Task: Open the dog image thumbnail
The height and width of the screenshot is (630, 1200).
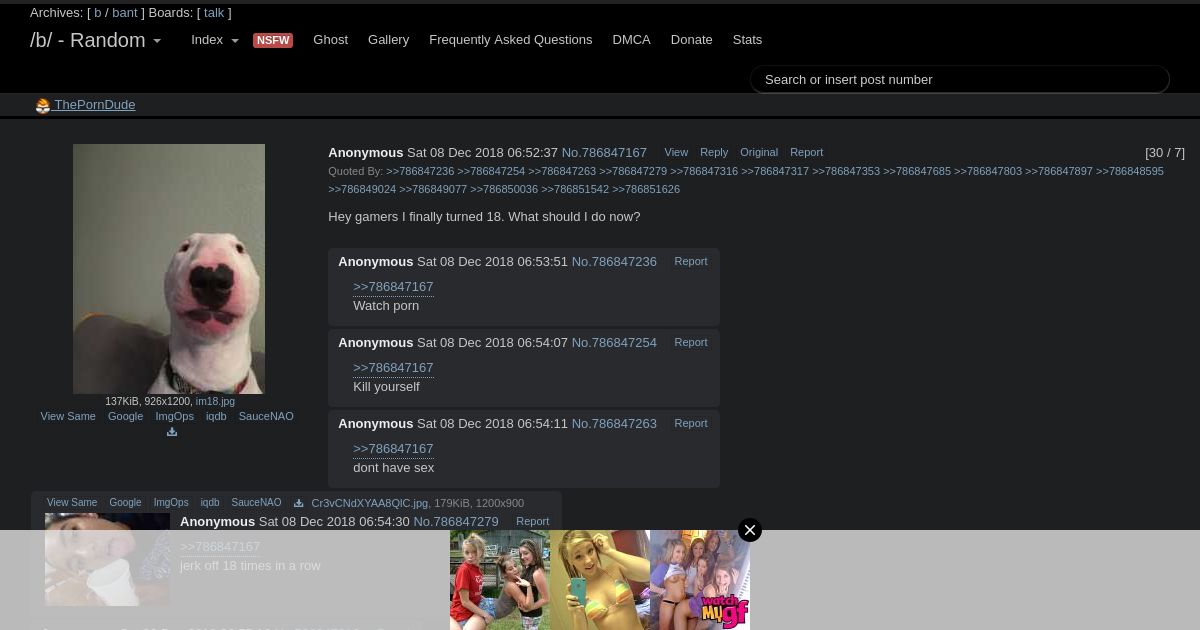Action: pos(169,269)
